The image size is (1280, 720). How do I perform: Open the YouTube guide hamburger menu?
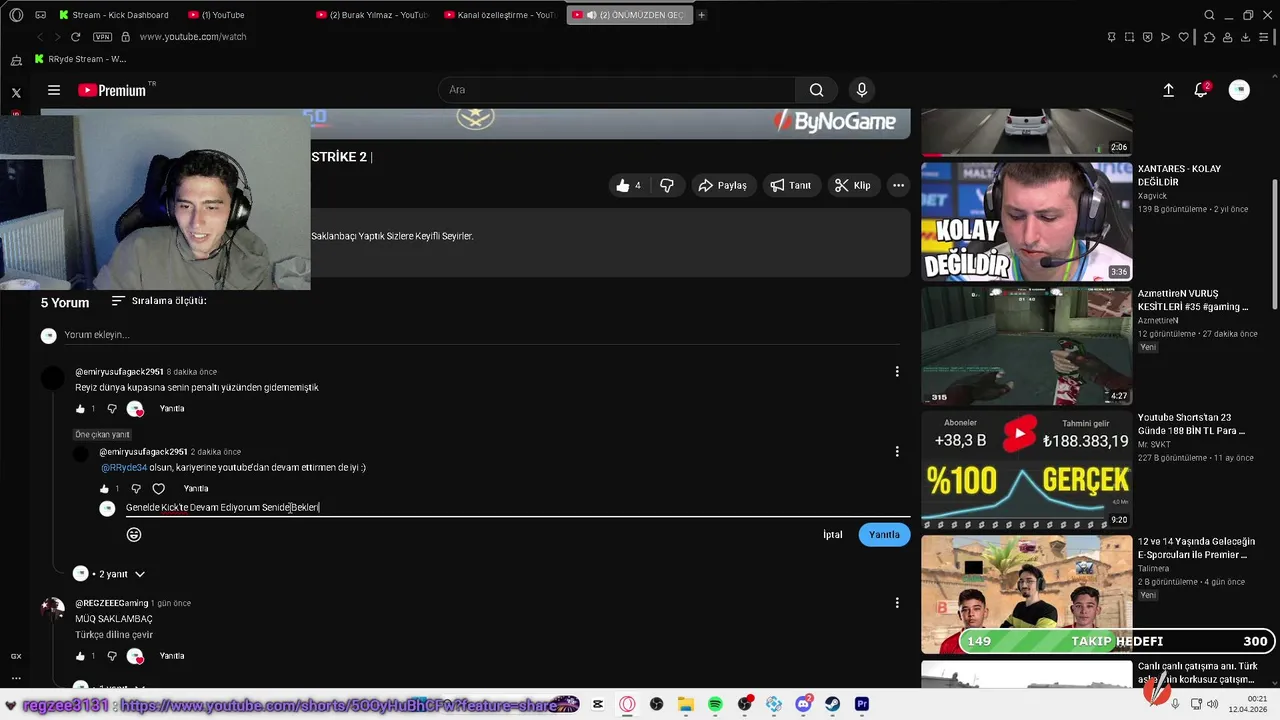pyautogui.click(x=54, y=90)
